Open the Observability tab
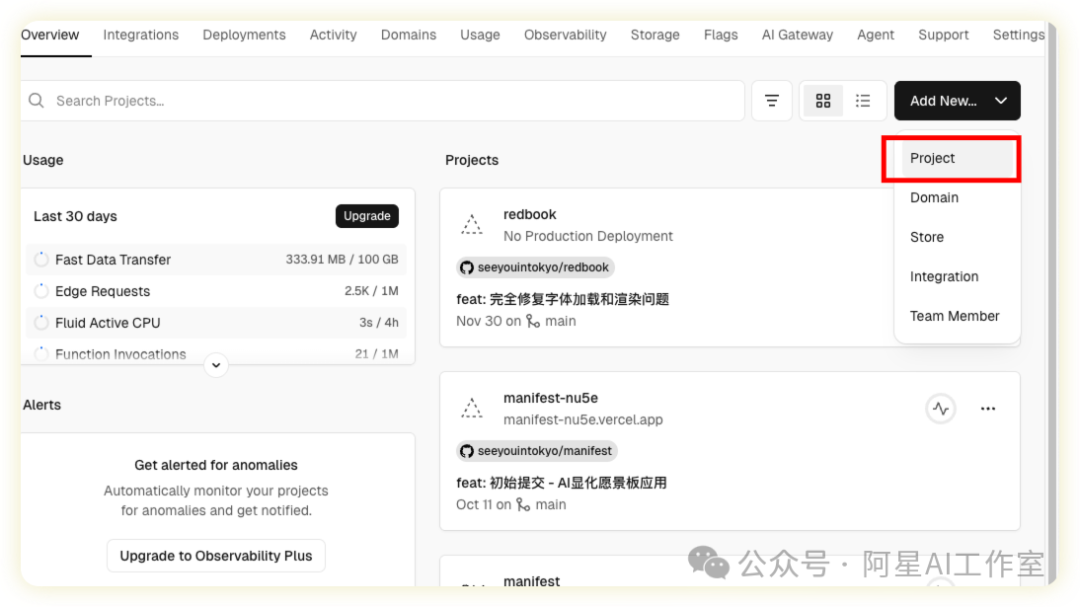The image size is (1080, 607). coord(565,35)
